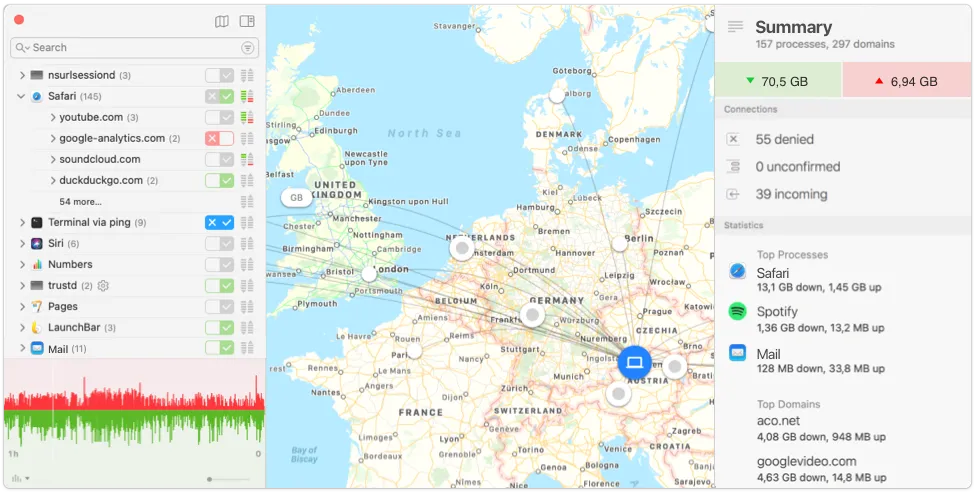Image resolution: width=976 pixels, height=496 pixels.
Task: Click the Summary list icon in inspector
Action: pyautogui.click(x=736, y=27)
